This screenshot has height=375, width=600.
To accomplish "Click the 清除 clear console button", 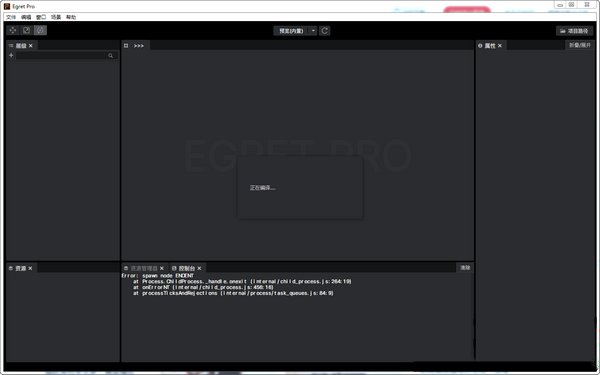I will pos(465,267).
